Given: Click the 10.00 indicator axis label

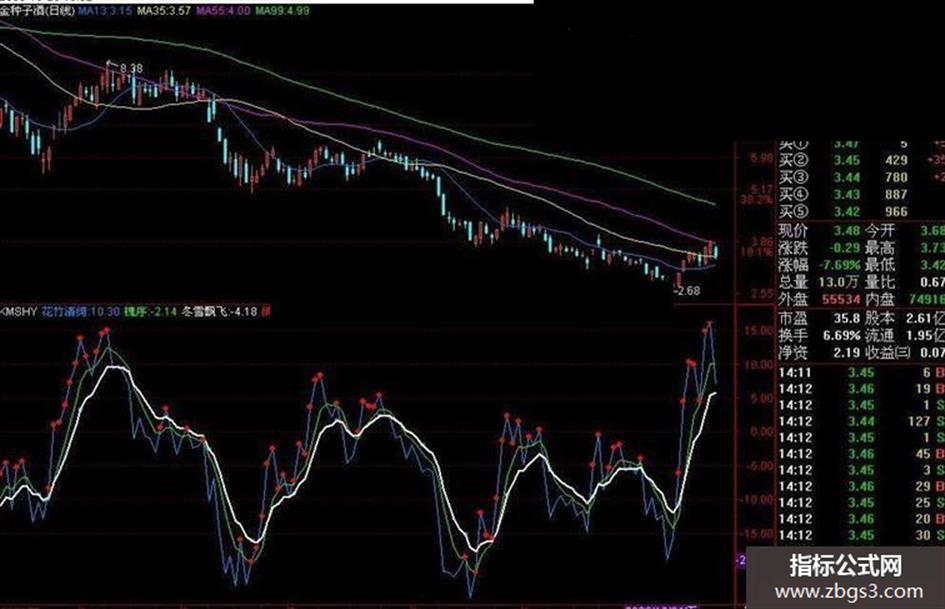Looking at the screenshot, I should (x=759, y=364).
